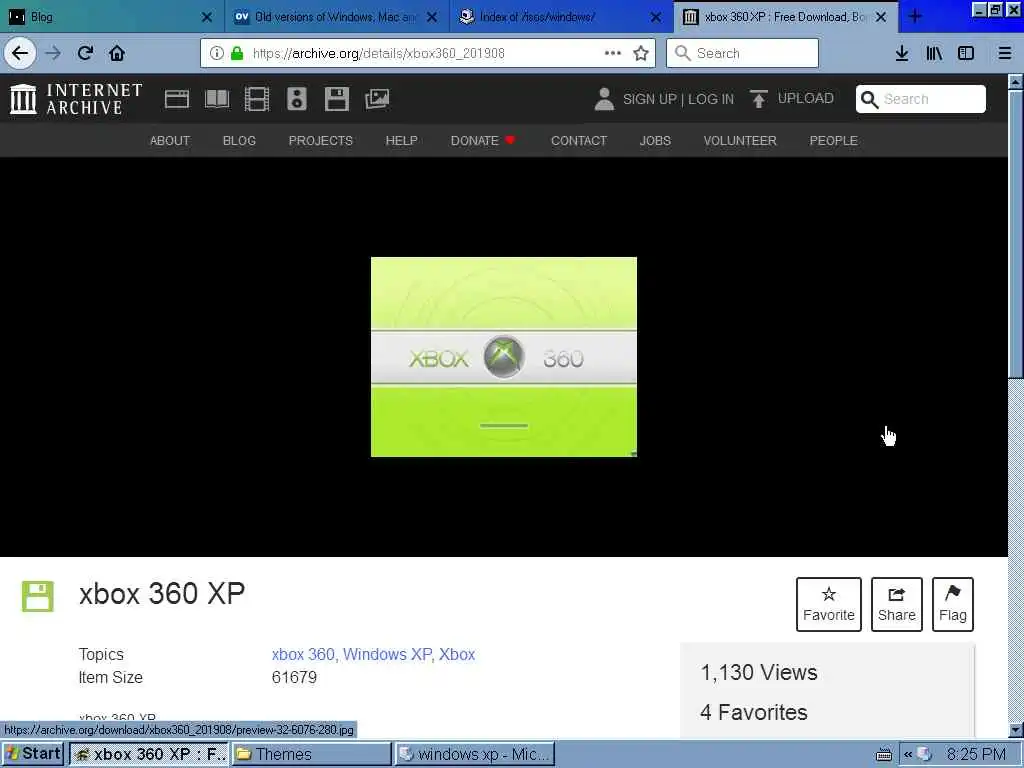Screen dimensions: 1024x768
Task: Open the Software floppy disk icon
Action: pos(337,99)
